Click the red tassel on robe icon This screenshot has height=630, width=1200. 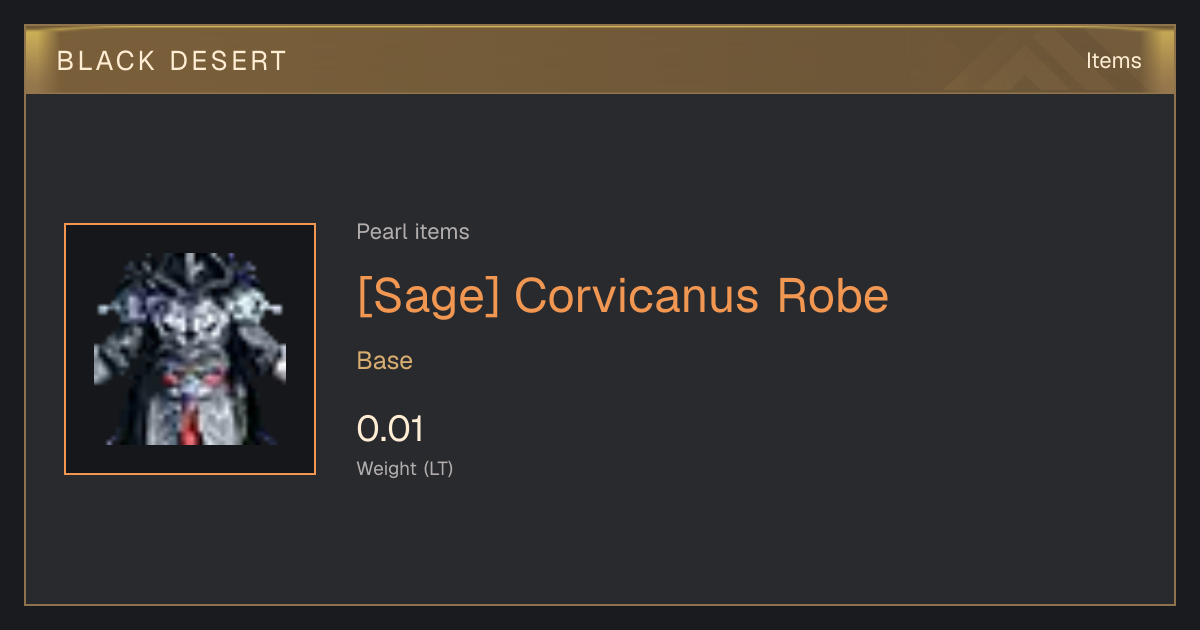point(191,424)
